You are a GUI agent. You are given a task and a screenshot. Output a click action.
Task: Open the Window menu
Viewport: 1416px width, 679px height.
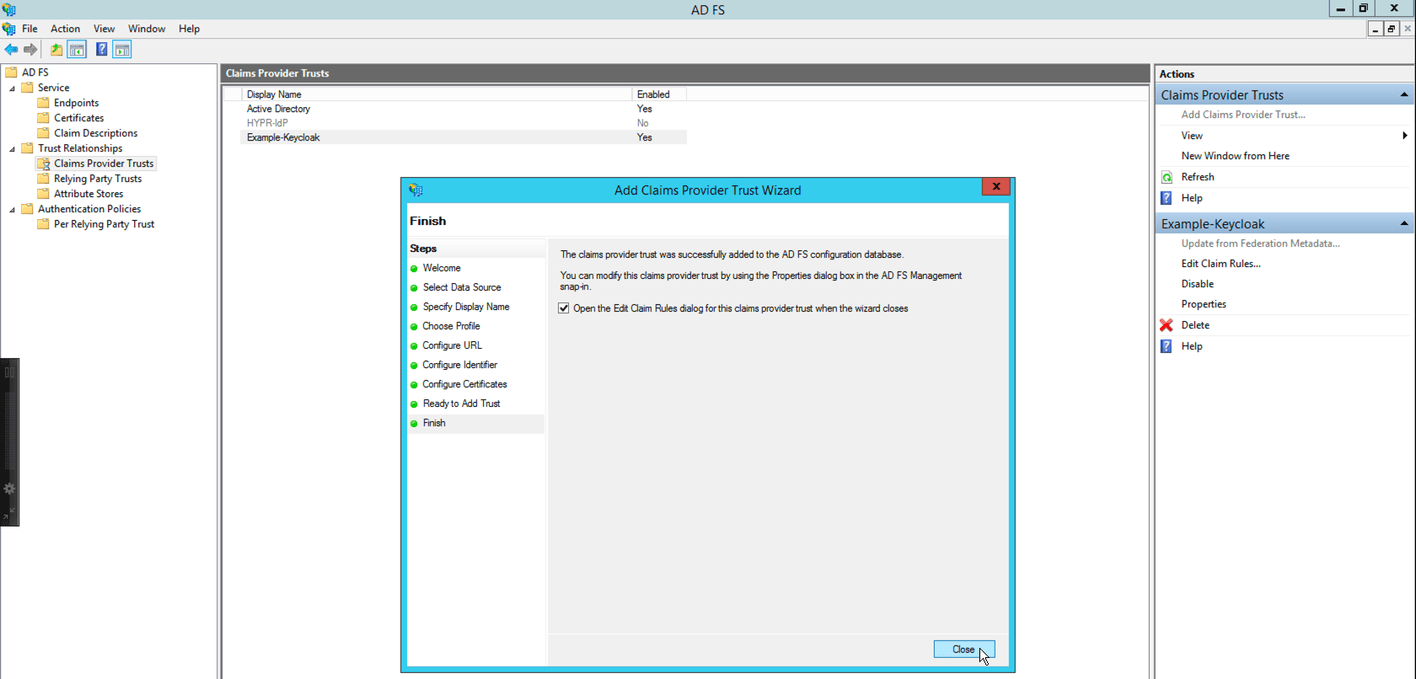coord(147,29)
